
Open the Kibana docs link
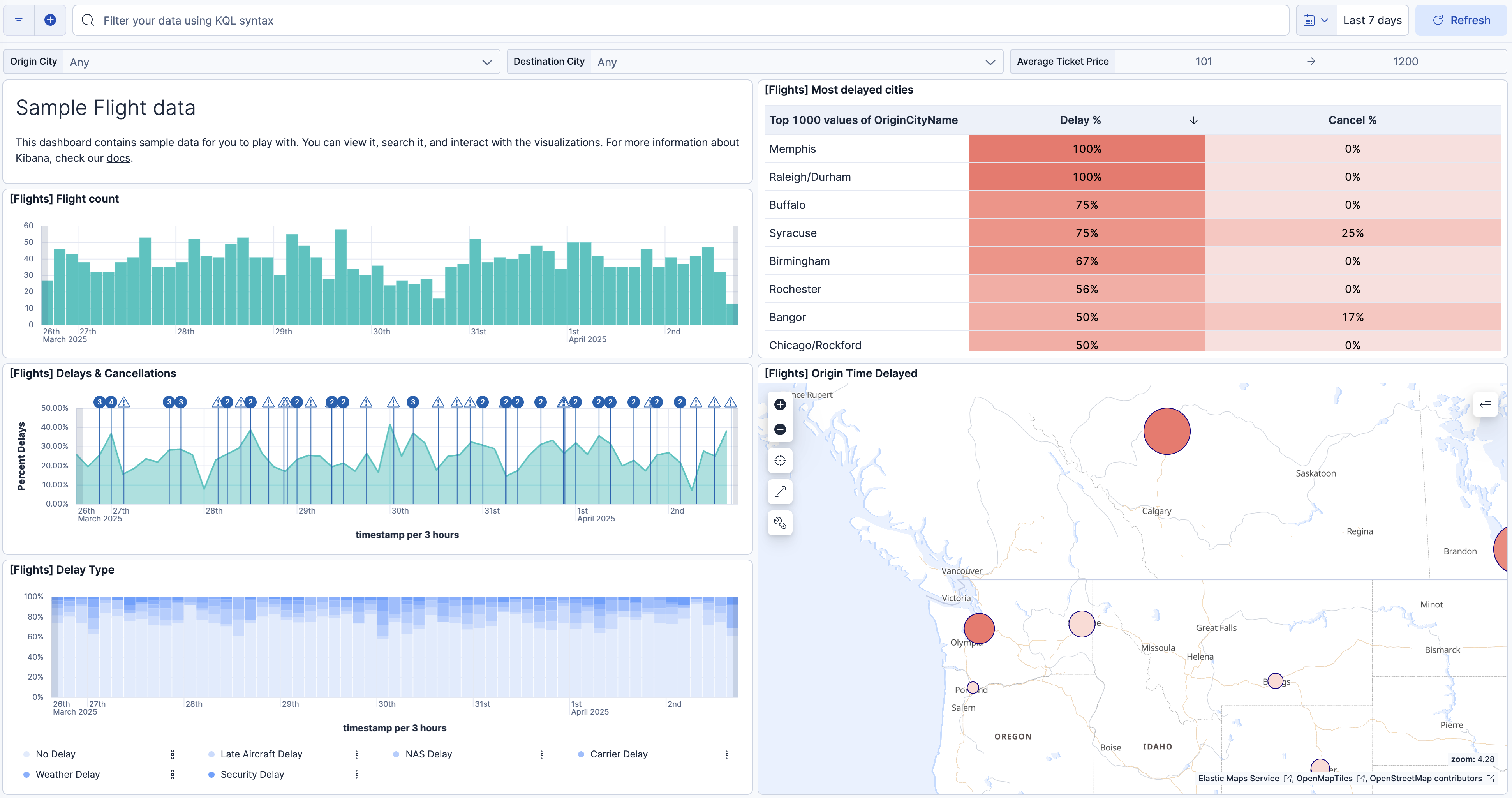118,158
